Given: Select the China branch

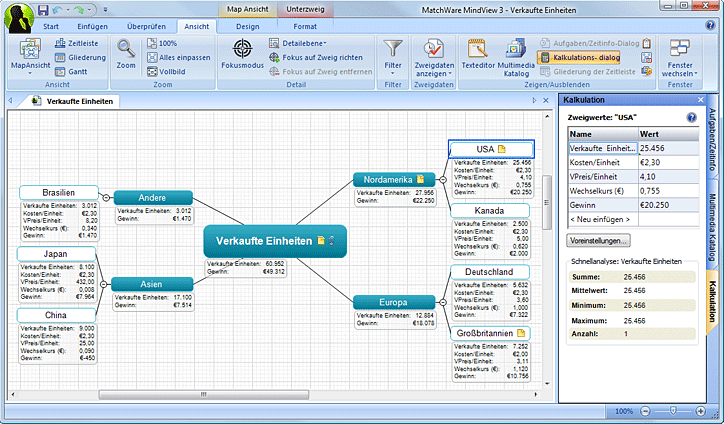Looking at the screenshot, I should click(x=56, y=315).
